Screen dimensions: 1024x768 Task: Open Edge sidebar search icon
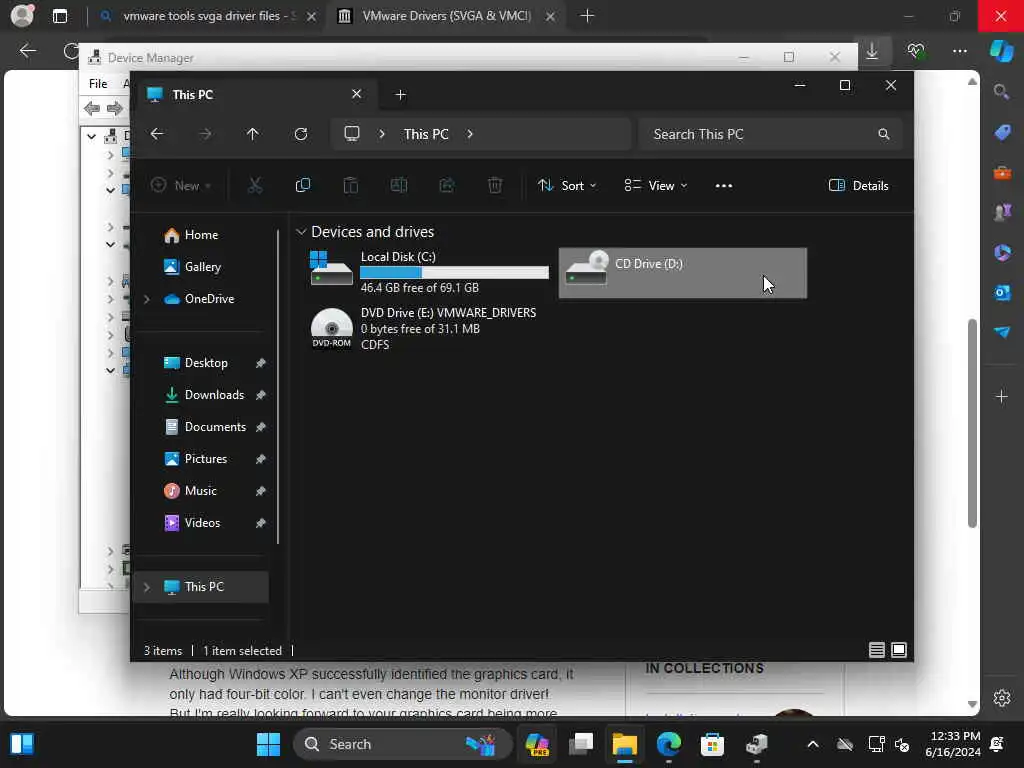click(1002, 91)
